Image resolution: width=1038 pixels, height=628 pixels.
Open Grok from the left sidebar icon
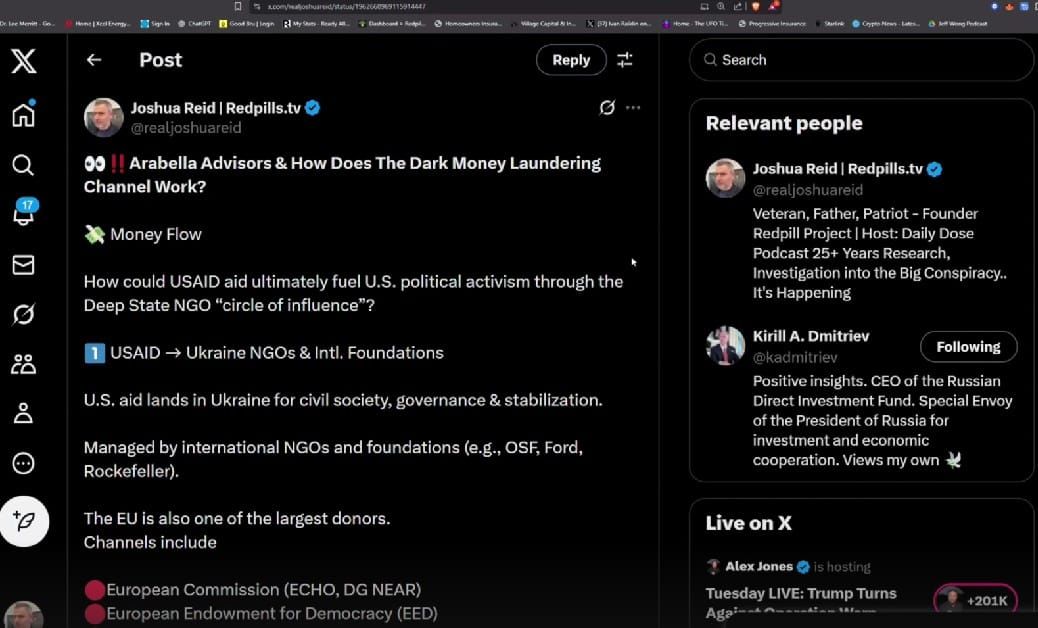25,313
